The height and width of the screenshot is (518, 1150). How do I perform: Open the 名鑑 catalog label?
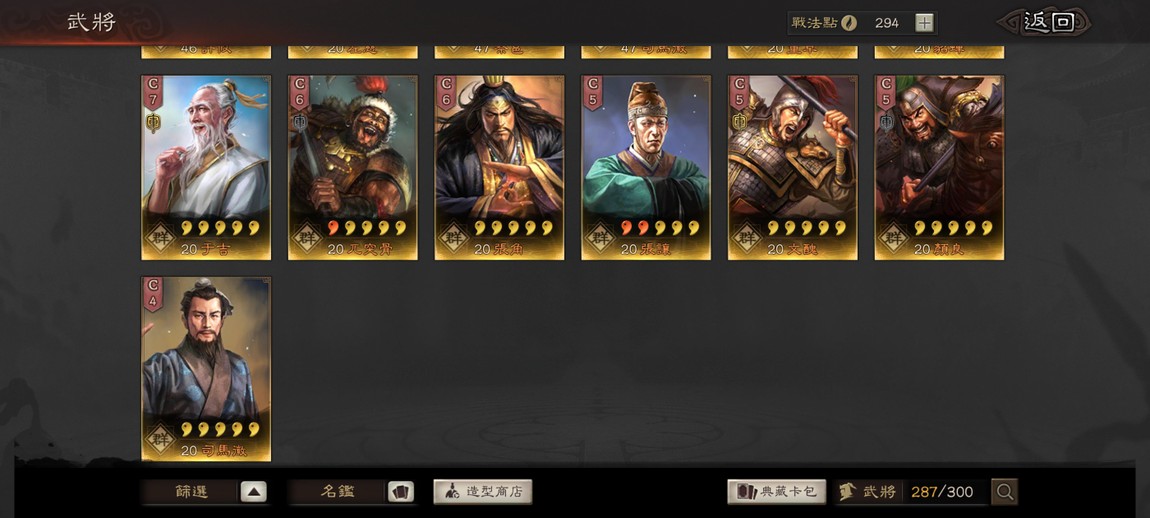tap(338, 492)
